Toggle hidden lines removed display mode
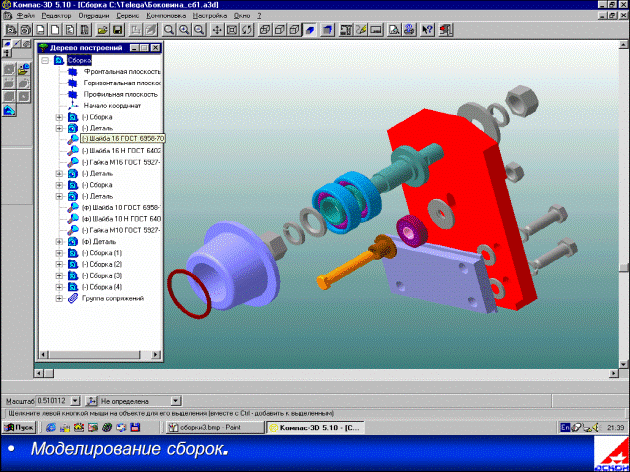Viewport: 630px width, 472px height. [280, 30]
